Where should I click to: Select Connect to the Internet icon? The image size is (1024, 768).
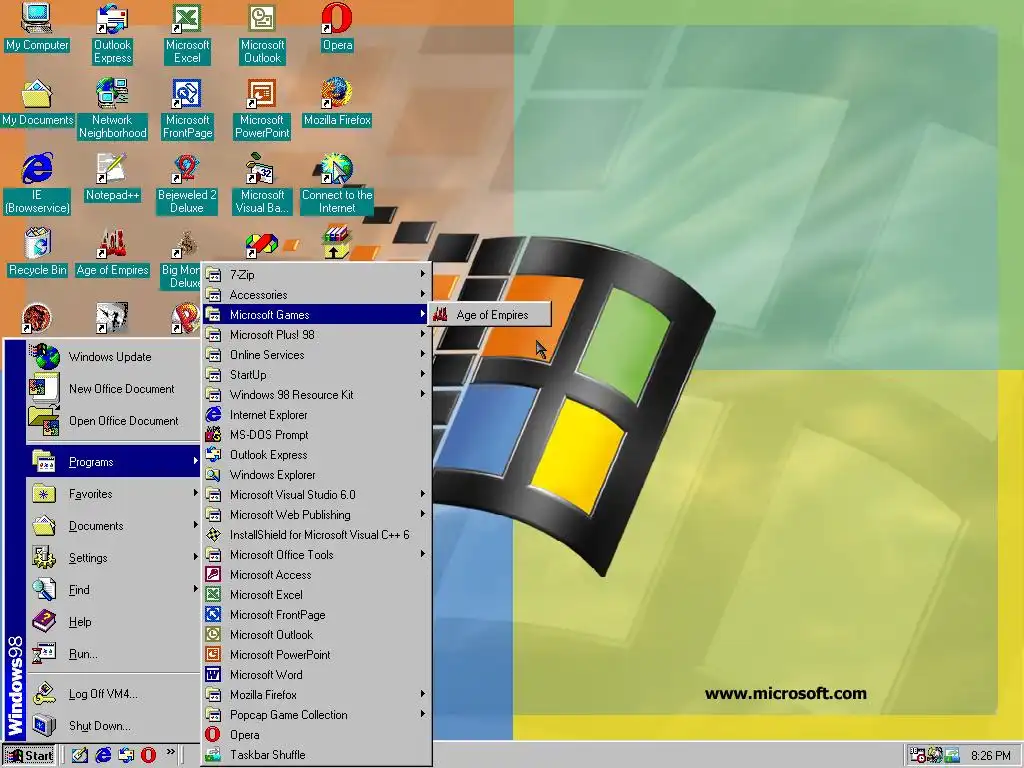337,184
